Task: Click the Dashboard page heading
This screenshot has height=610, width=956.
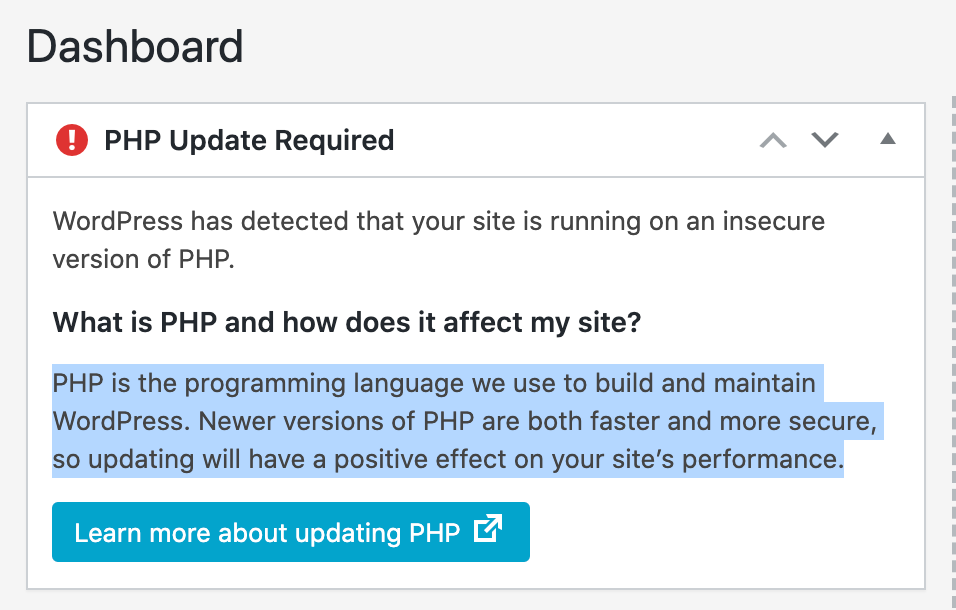Action: coord(135,47)
